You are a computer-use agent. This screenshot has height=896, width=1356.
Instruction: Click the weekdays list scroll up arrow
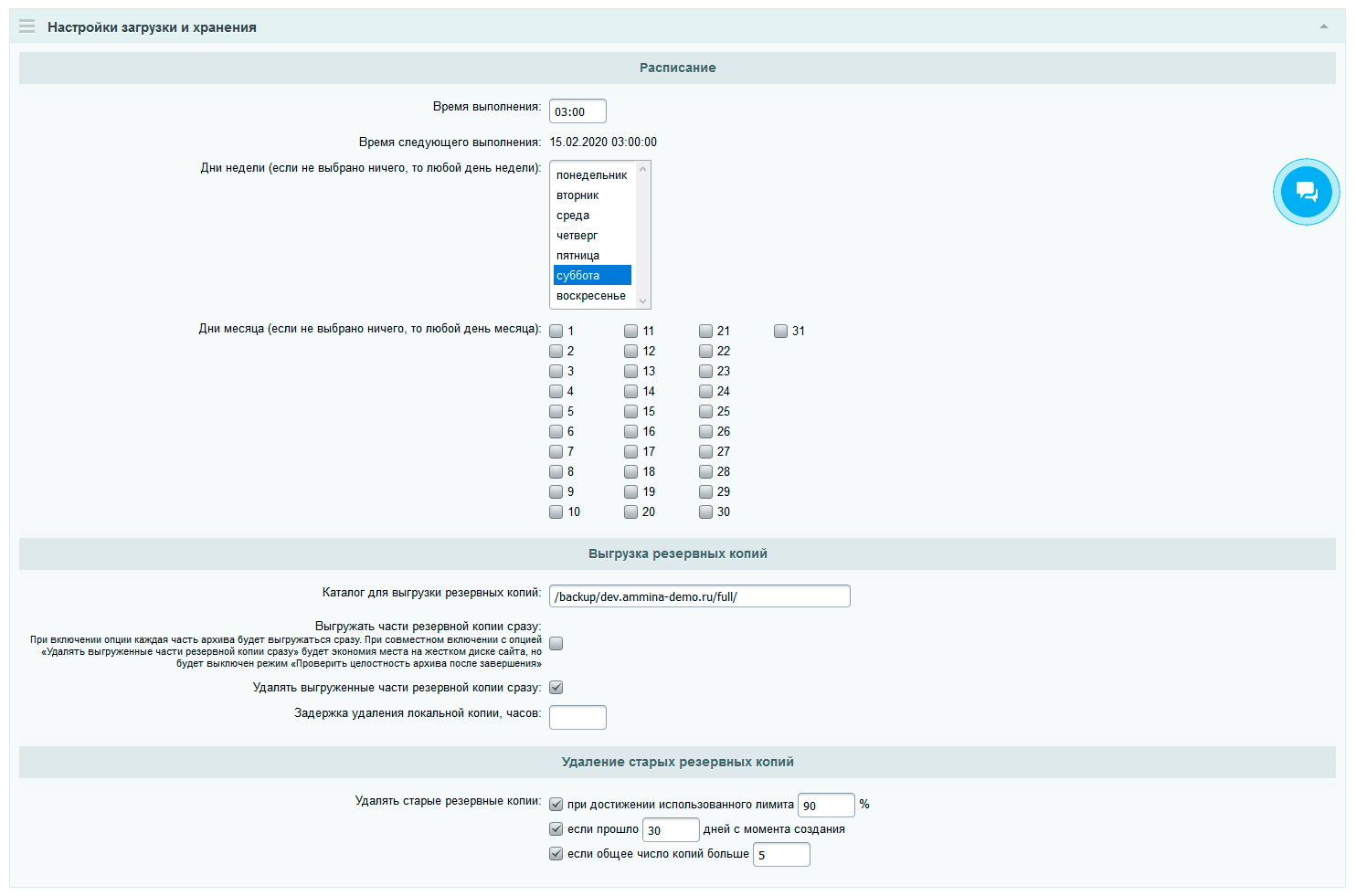point(643,169)
